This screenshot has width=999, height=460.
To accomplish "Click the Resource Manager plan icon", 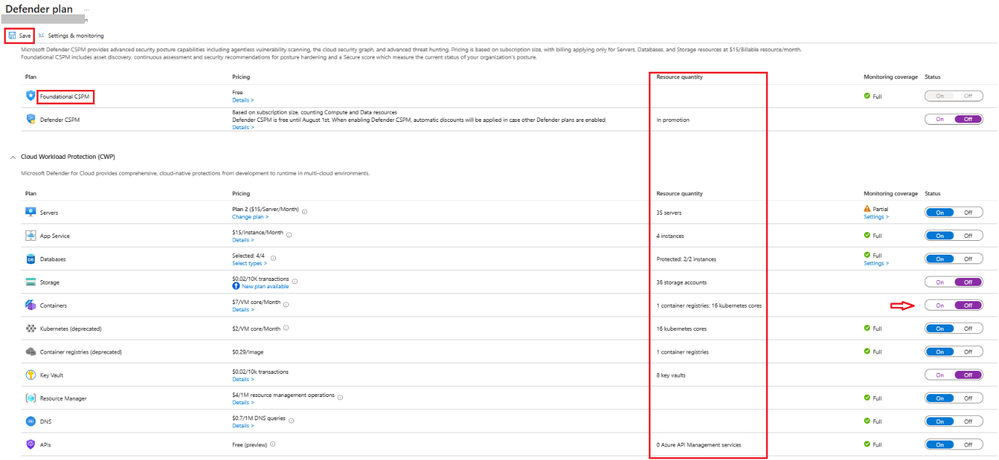I will pos(31,398).
